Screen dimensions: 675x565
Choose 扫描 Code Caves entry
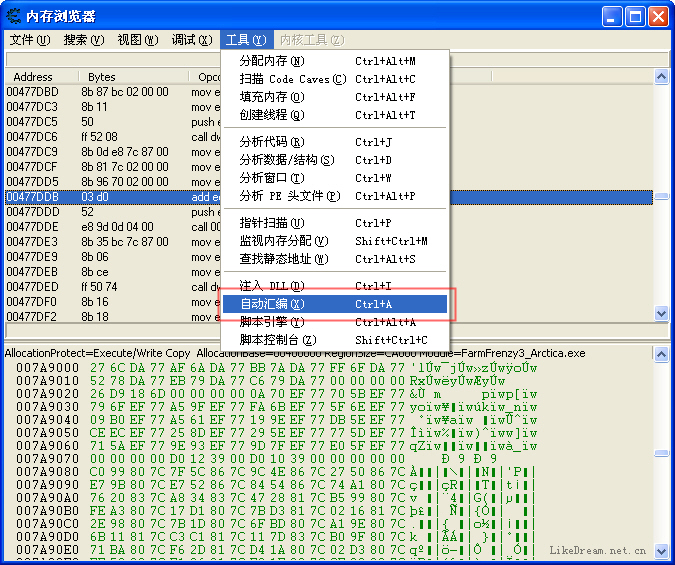click(x=335, y=79)
